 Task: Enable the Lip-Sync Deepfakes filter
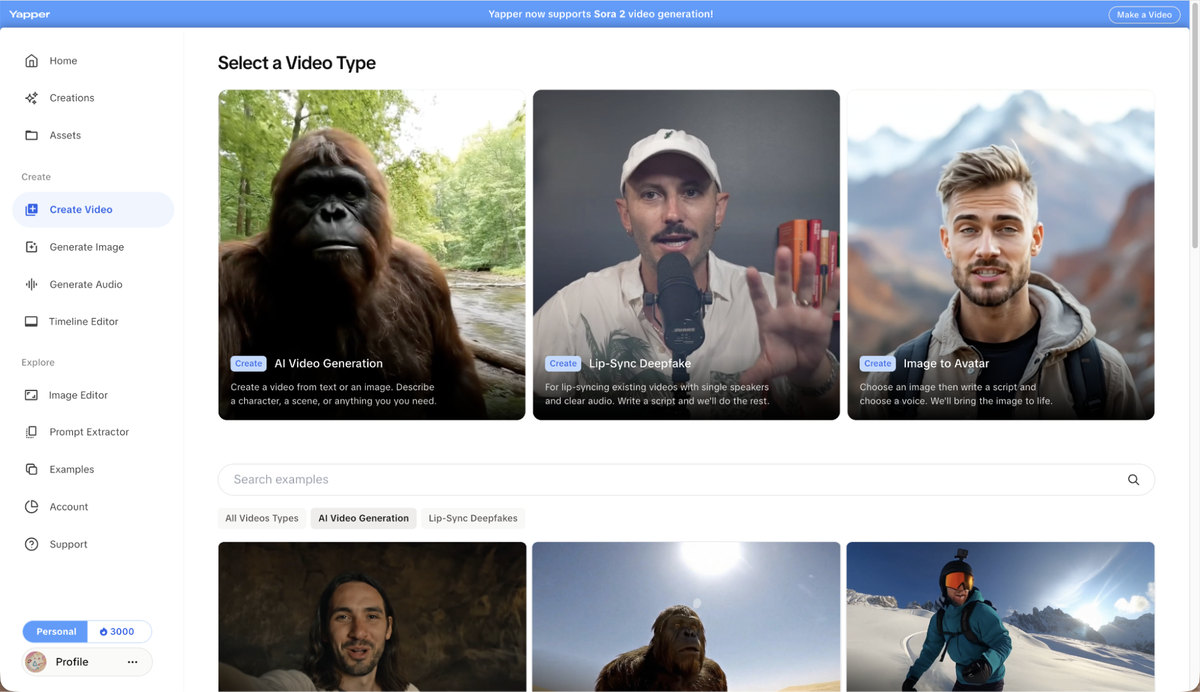coord(473,518)
